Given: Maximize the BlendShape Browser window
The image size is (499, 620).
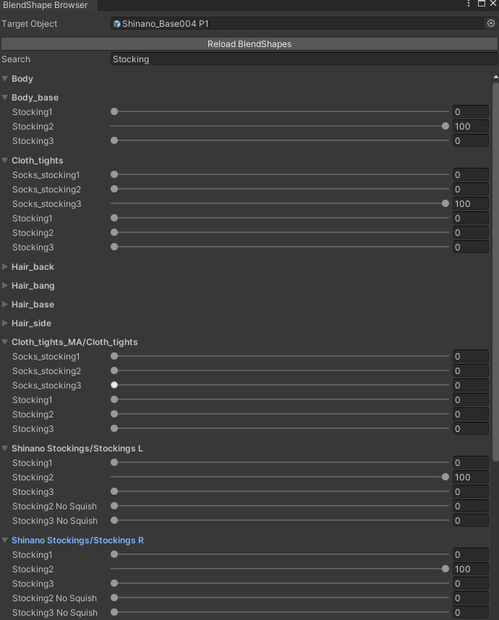Looking at the screenshot, I should pos(481,4).
